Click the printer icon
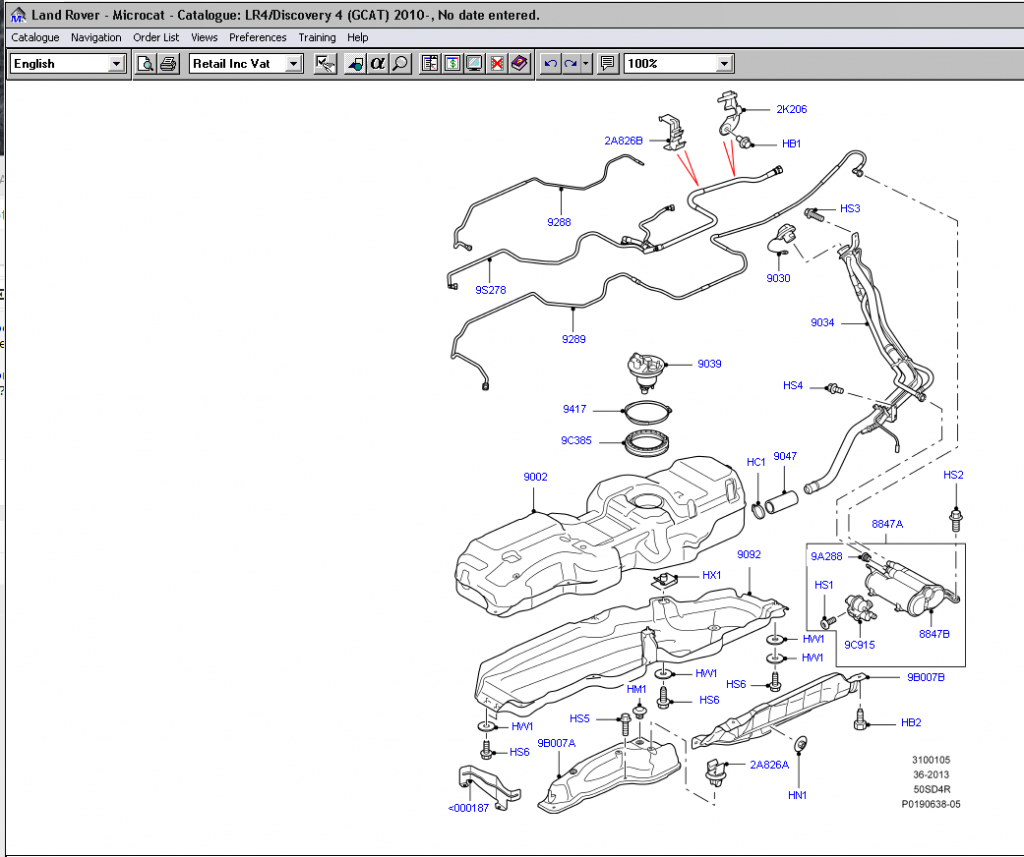This screenshot has width=1024, height=857. 168,63
